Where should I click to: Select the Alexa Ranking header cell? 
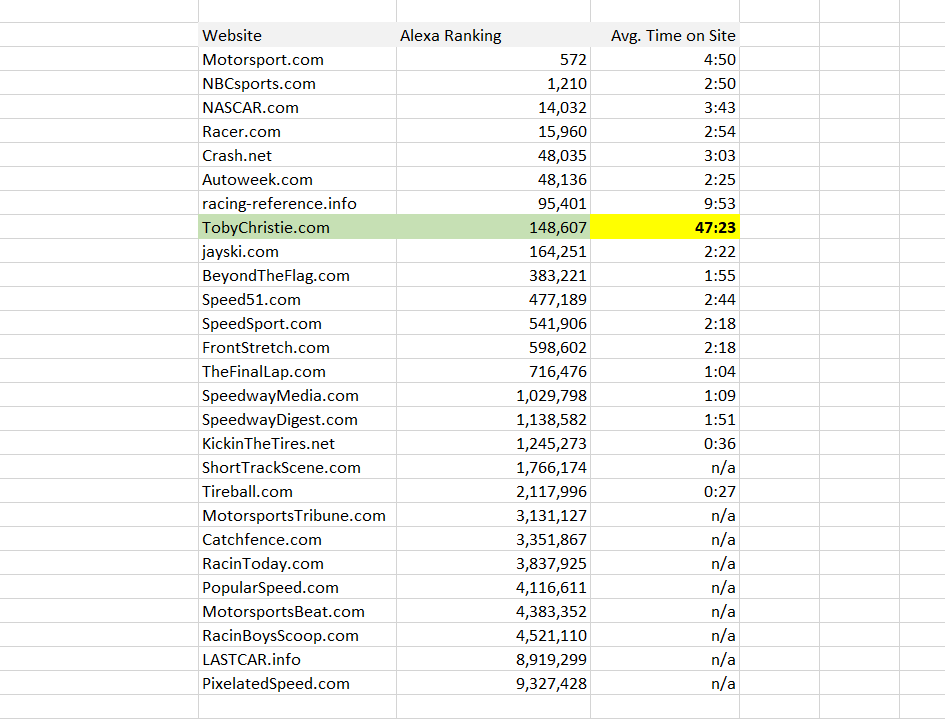[x=493, y=36]
